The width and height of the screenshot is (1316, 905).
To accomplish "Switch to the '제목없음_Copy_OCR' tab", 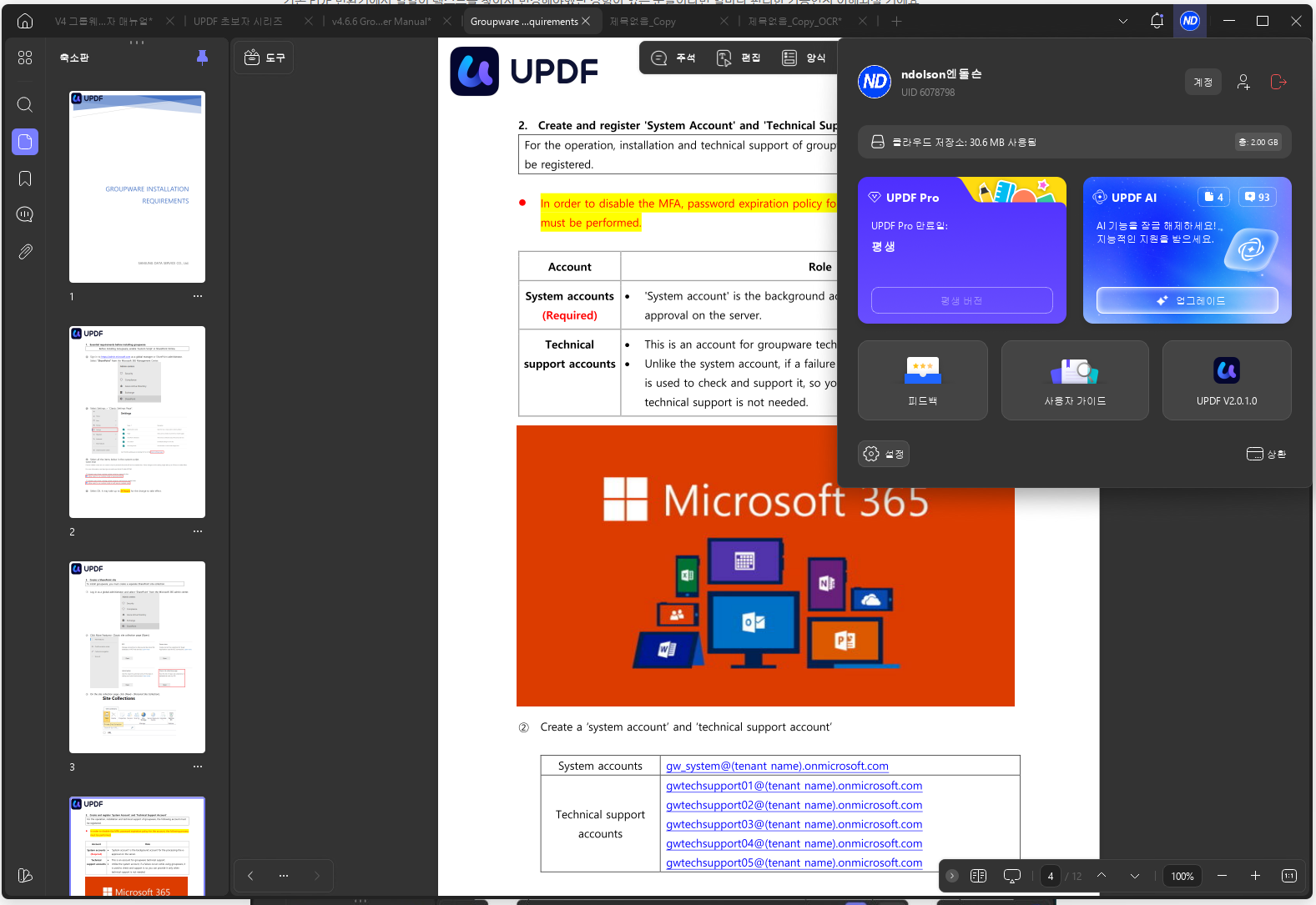I will point(794,21).
